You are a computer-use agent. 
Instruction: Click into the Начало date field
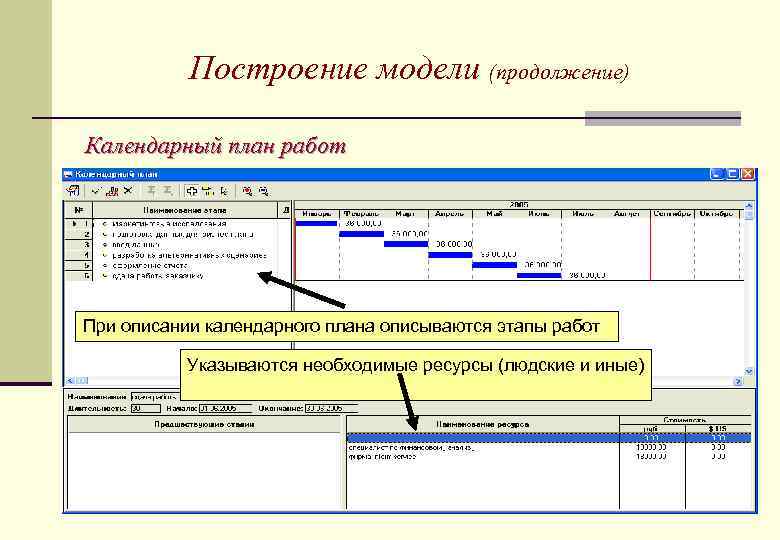[225, 408]
